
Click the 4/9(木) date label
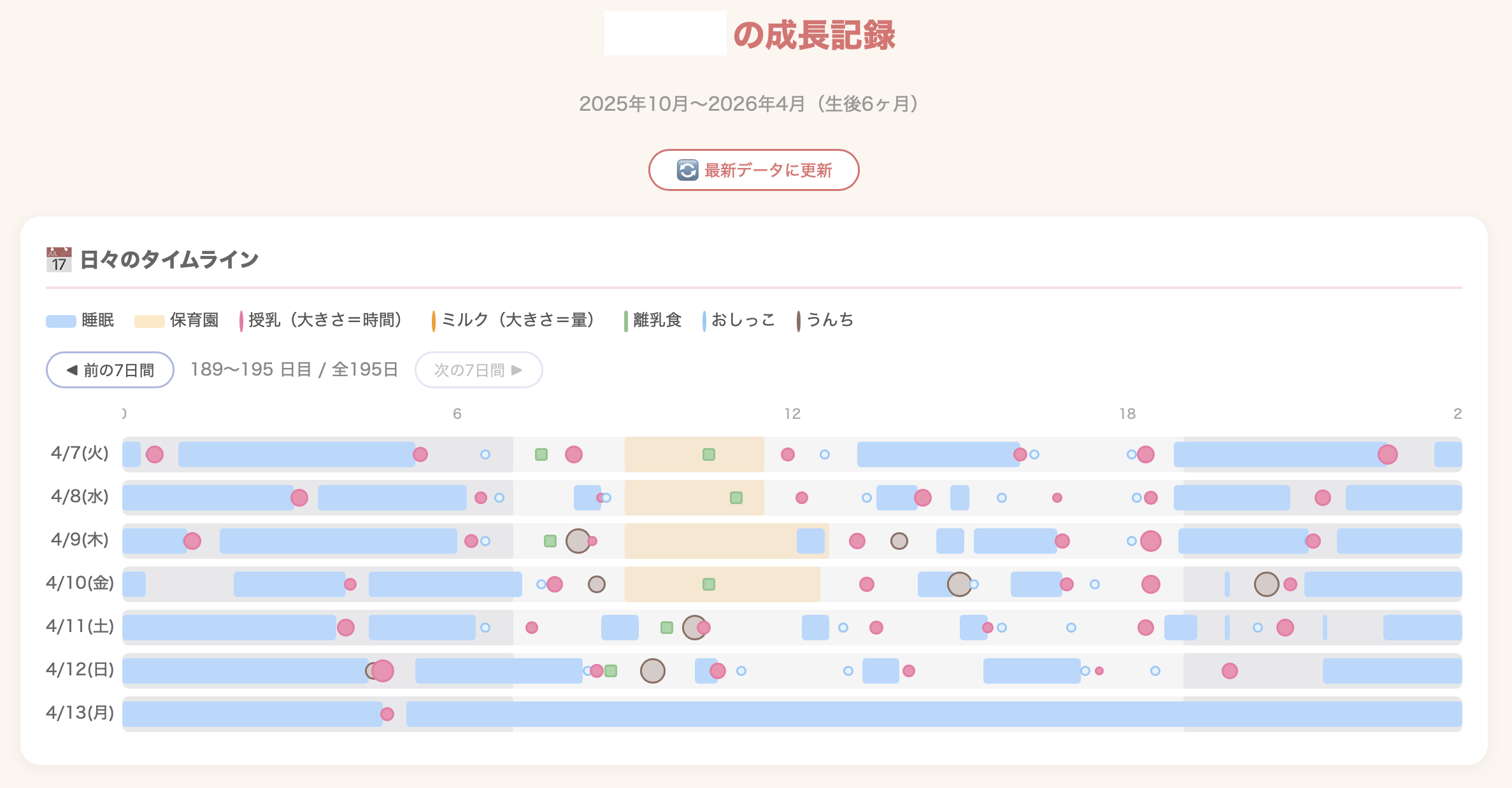click(x=80, y=540)
